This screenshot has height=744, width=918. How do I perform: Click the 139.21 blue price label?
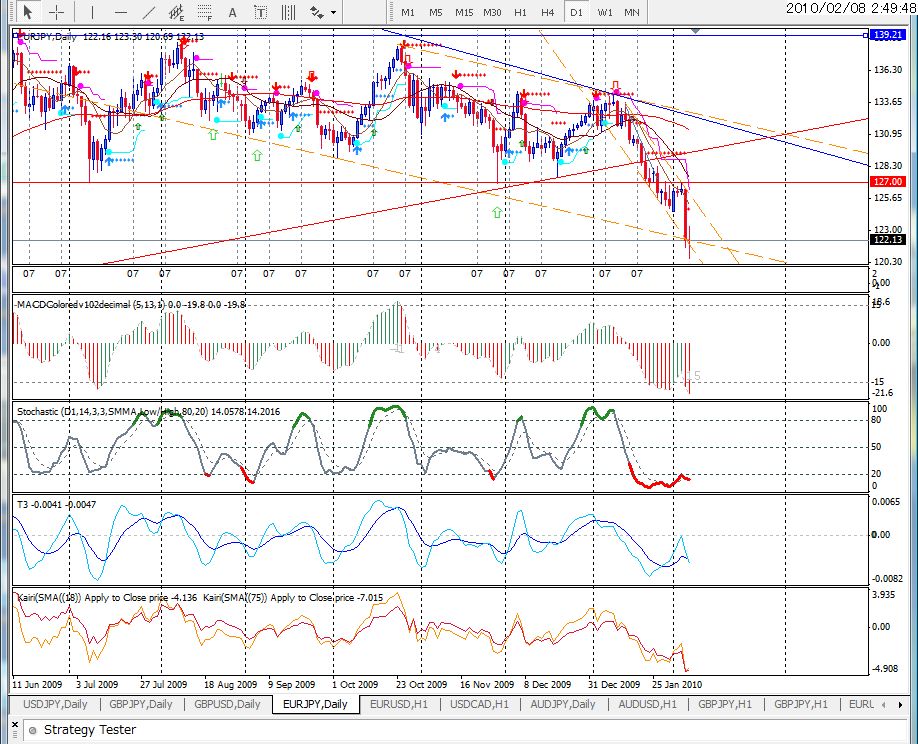(888, 35)
